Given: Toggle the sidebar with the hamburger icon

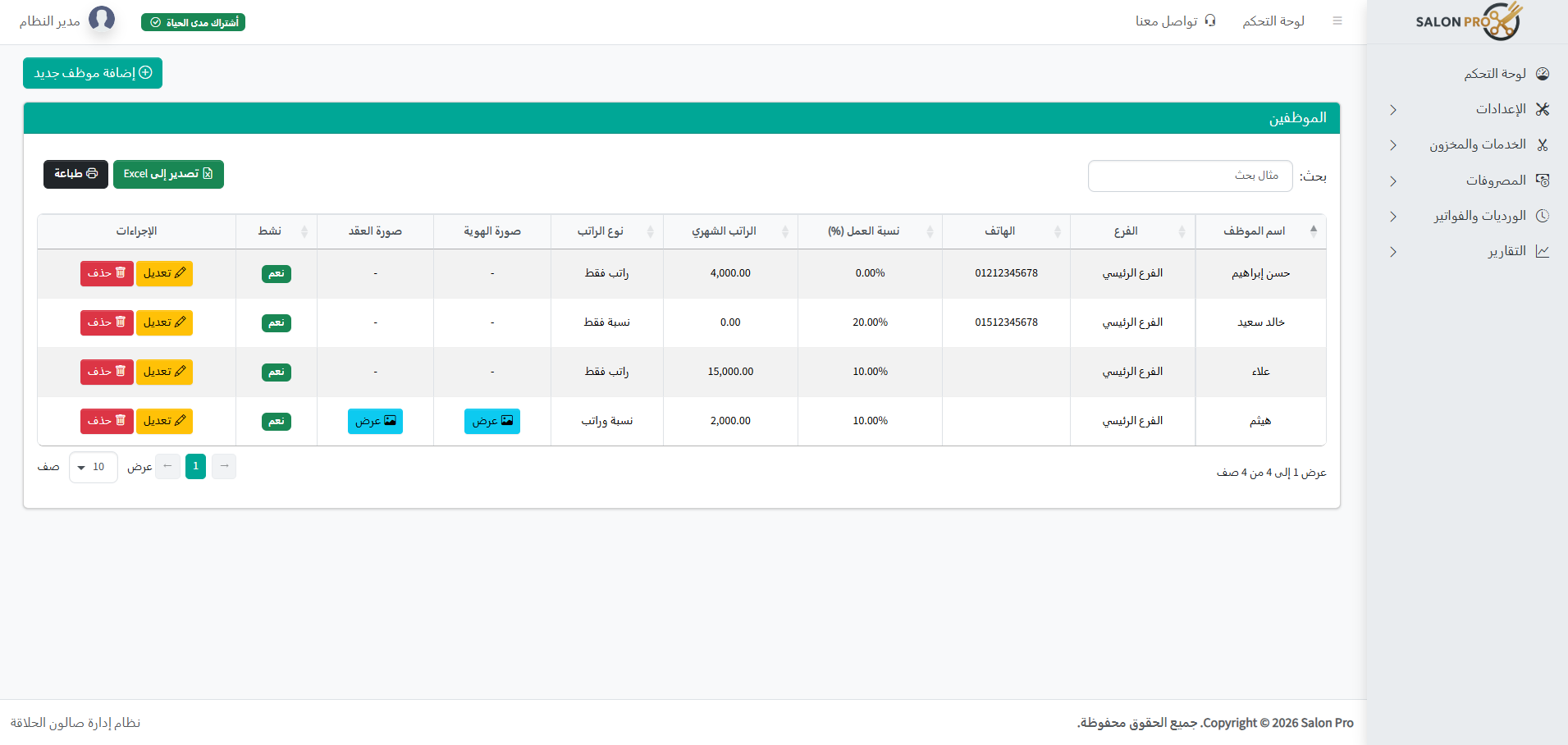Looking at the screenshot, I should click(1337, 20).
